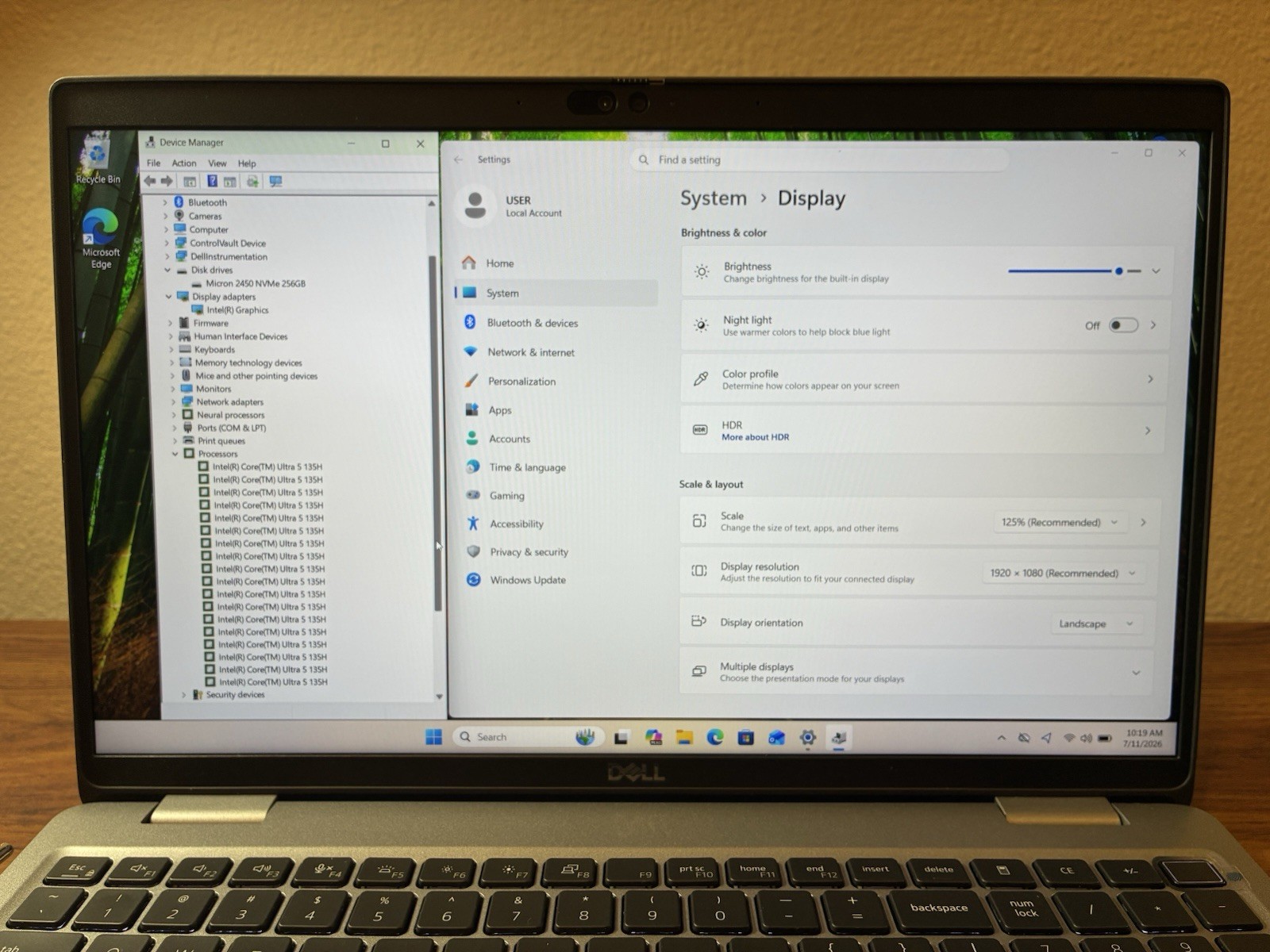Open the Night light settings arrow
The image size is (1270, 952).
point(1153,325)
